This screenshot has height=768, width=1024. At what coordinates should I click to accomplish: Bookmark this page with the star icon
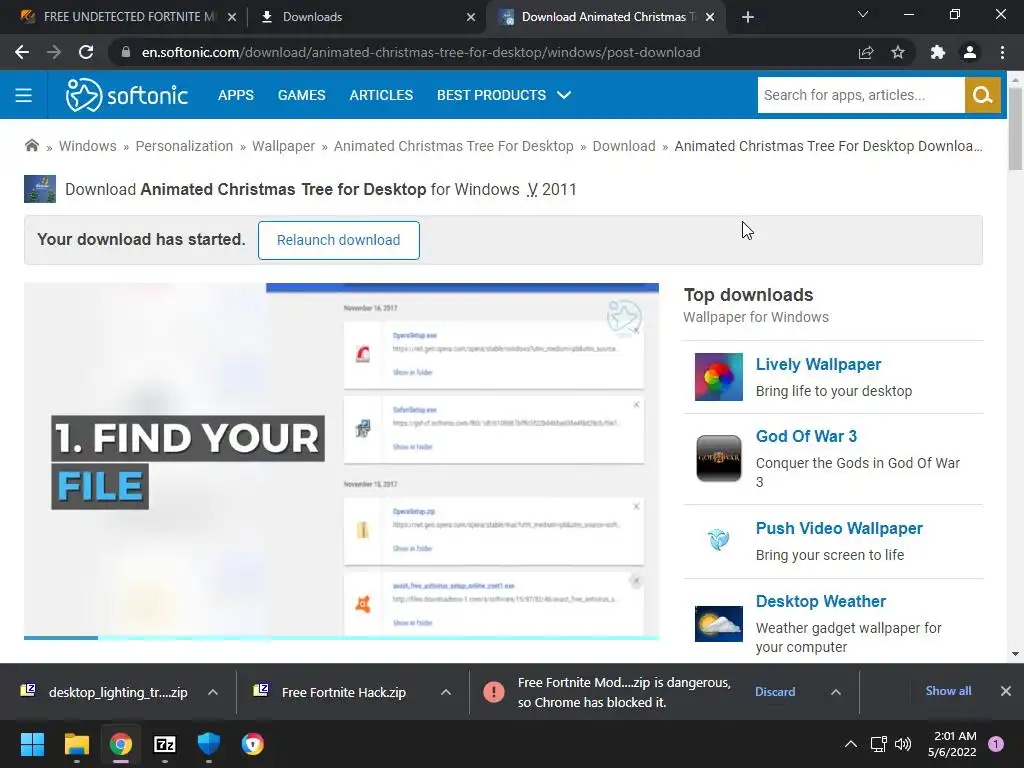pos(898,52)
